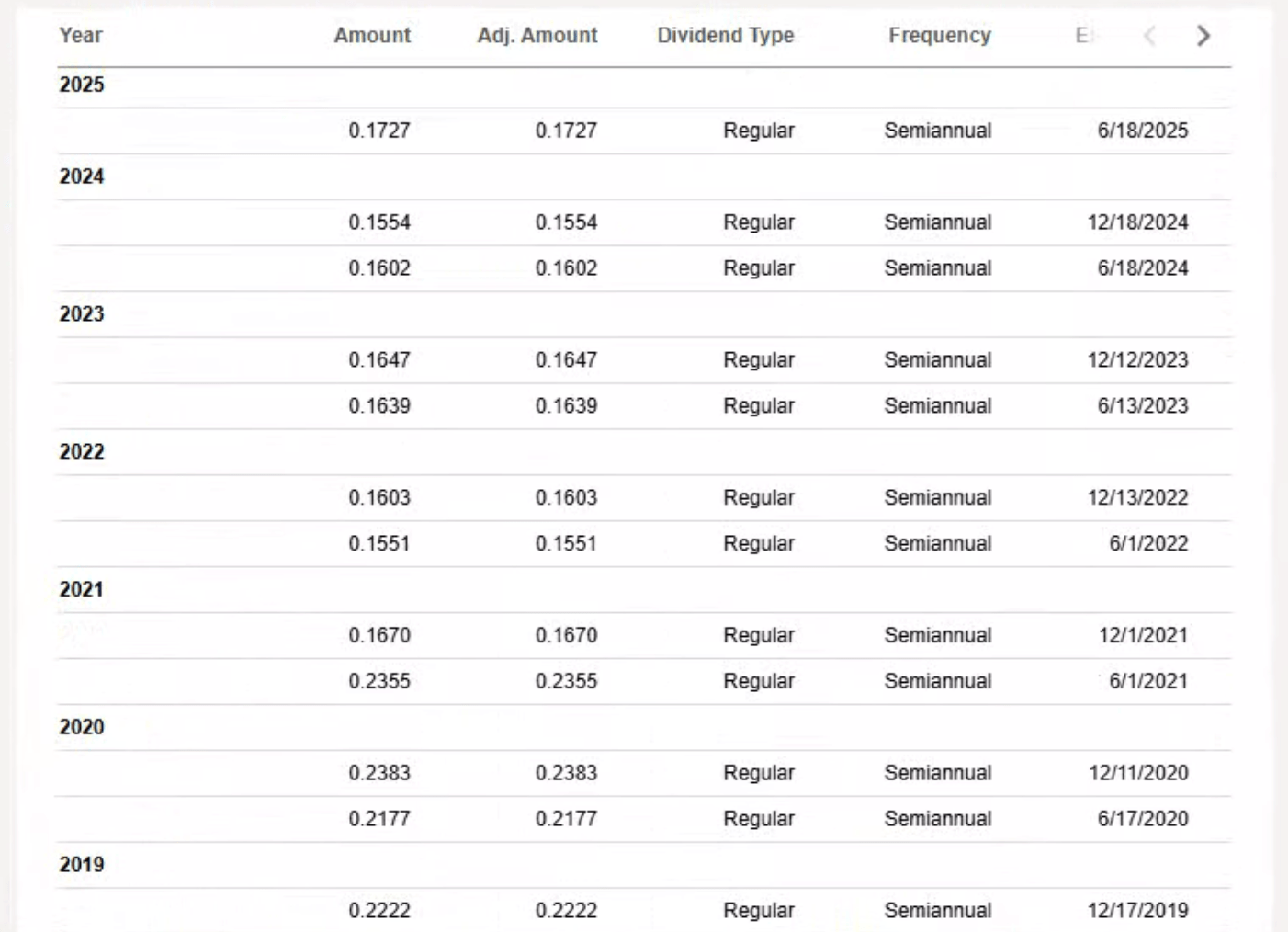Click the left chevron column scroll arrow
This screenshot has height=932, width=1288.
coord(1149,36)
